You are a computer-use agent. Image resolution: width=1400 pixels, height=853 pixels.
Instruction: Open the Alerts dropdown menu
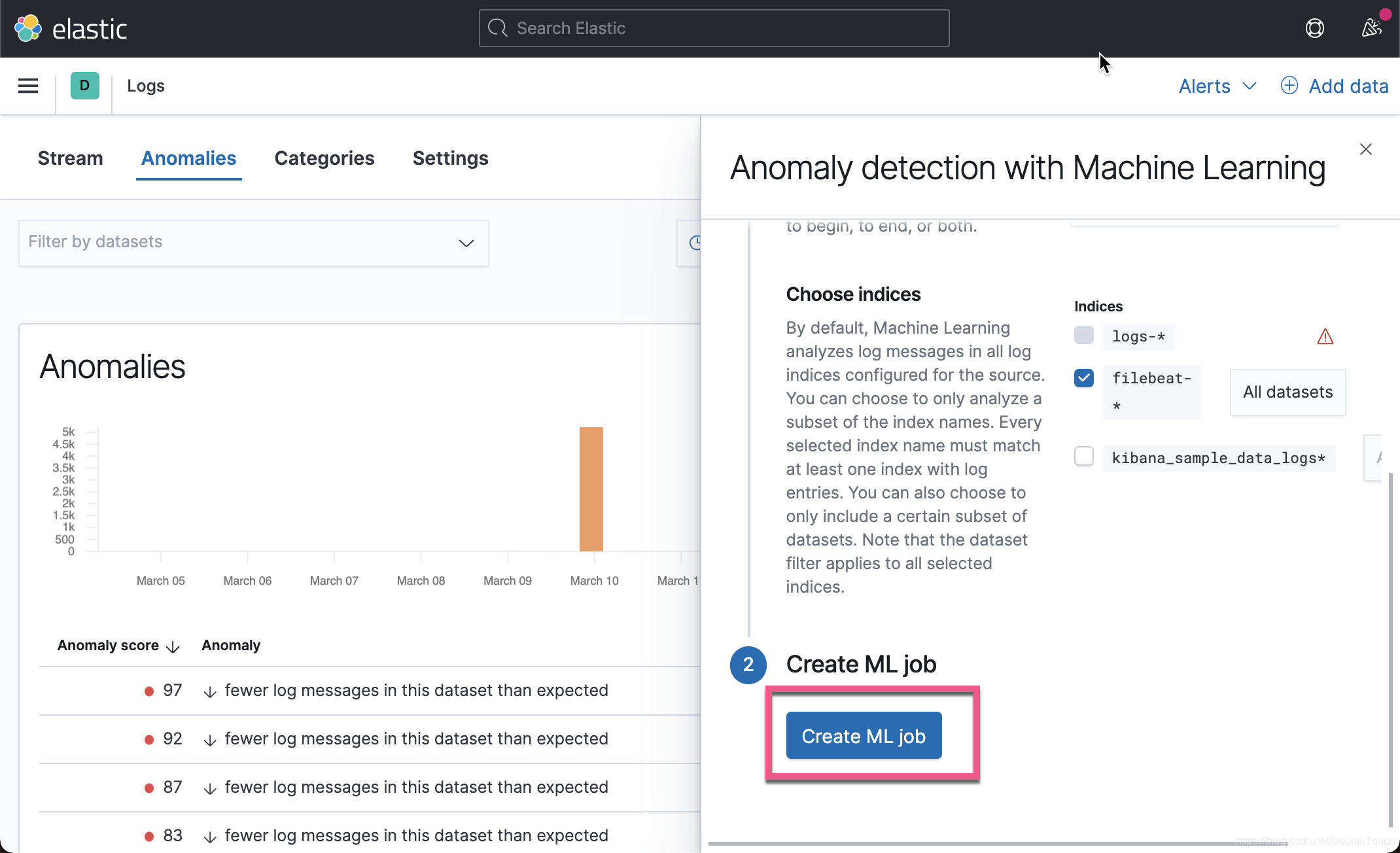1217,86
